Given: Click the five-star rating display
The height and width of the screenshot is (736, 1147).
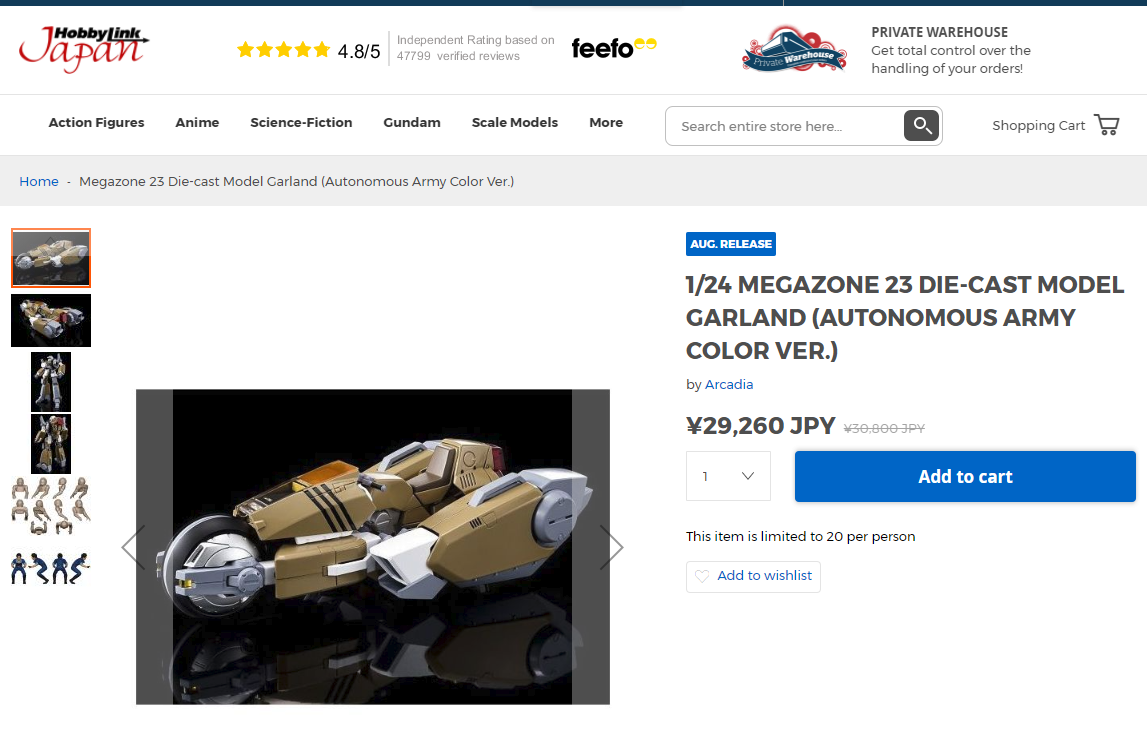Looking at the screenshot, I should pyautogui.click(x=283, y=50).
